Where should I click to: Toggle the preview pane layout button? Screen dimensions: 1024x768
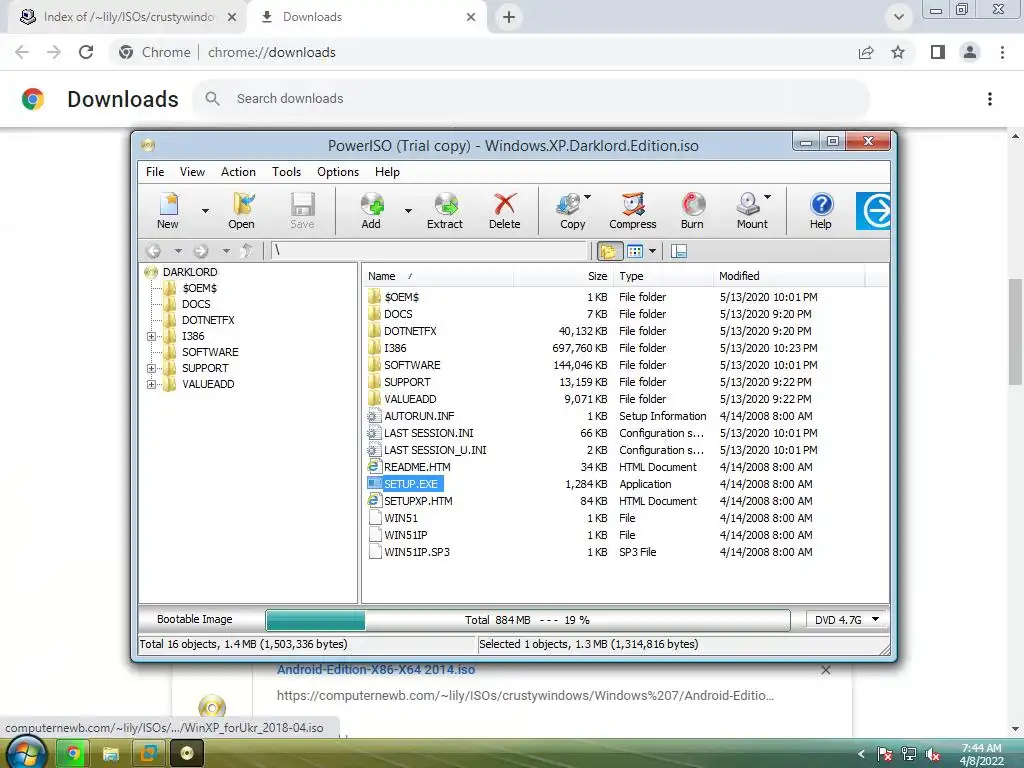click(679, 251)
